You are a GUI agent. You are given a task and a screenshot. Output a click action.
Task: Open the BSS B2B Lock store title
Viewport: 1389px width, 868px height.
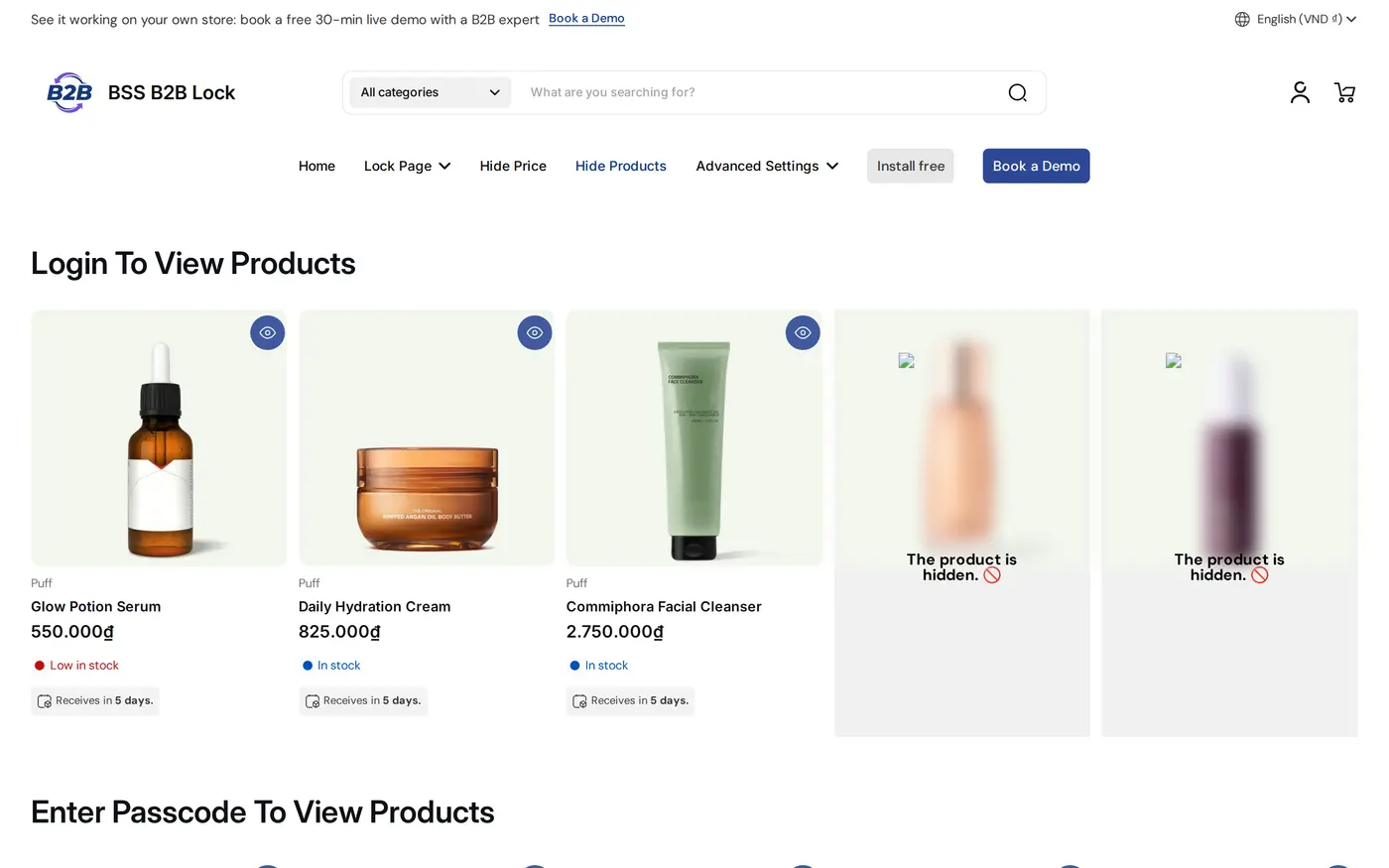click(x=172, y=92)
